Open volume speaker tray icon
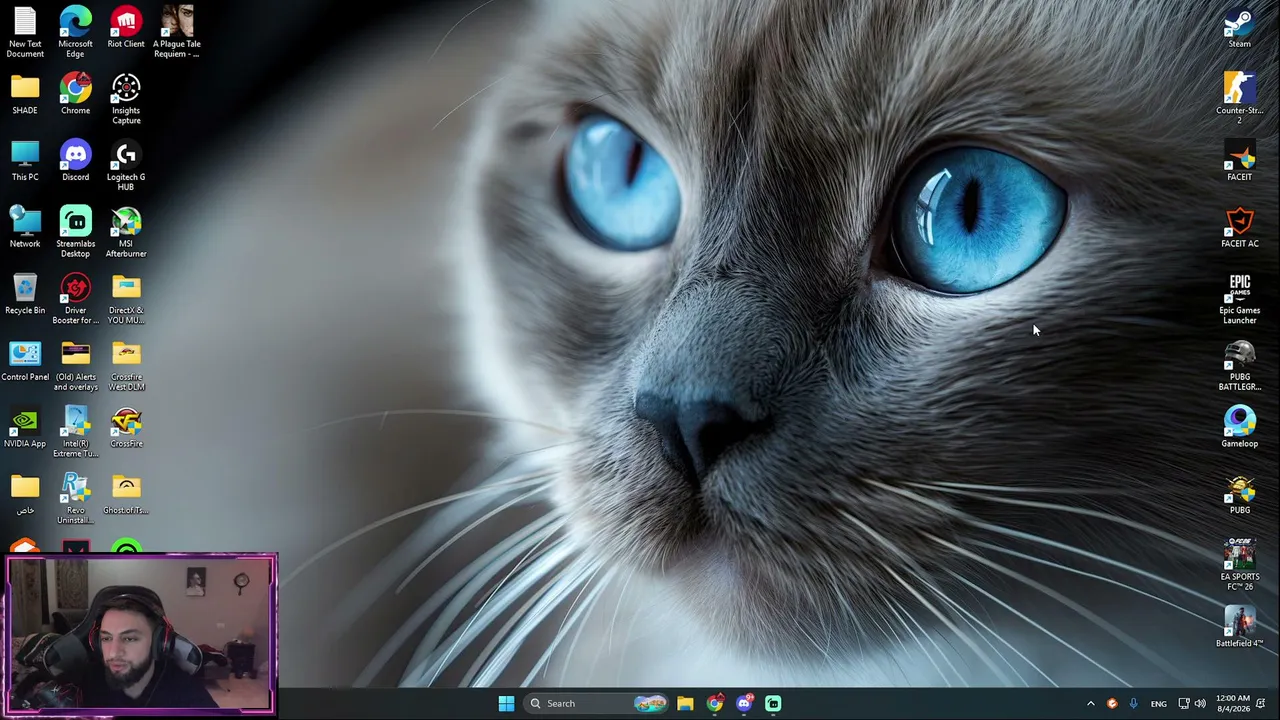 pos(1199,703)
